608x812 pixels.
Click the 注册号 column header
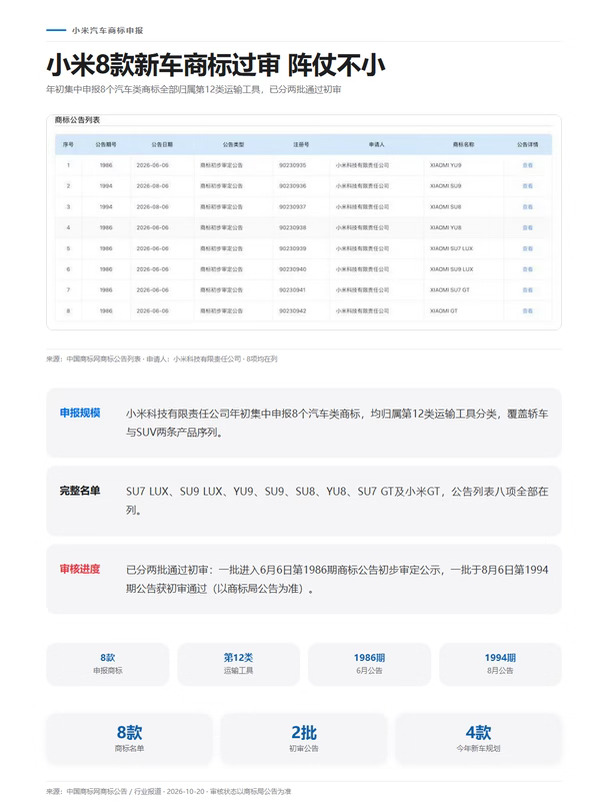click(x=301, y=144)
